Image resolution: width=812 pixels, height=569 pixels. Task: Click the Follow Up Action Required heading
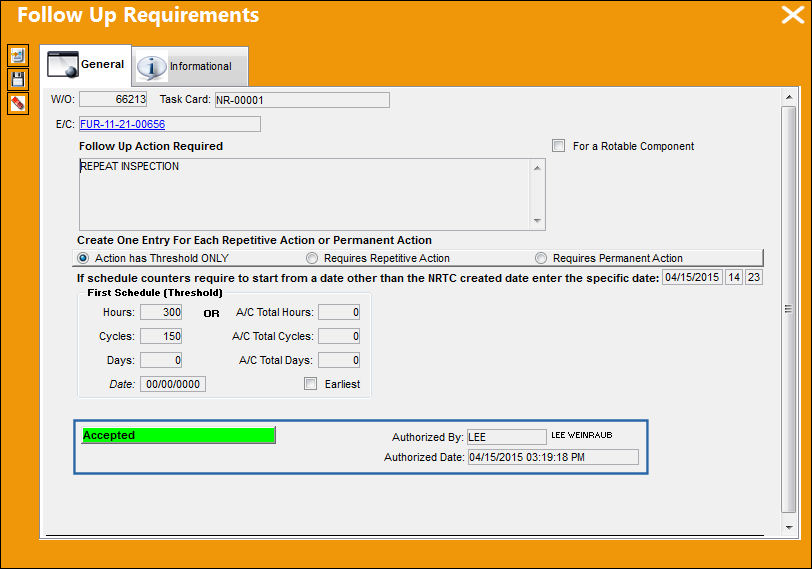[x=151, y=146]
